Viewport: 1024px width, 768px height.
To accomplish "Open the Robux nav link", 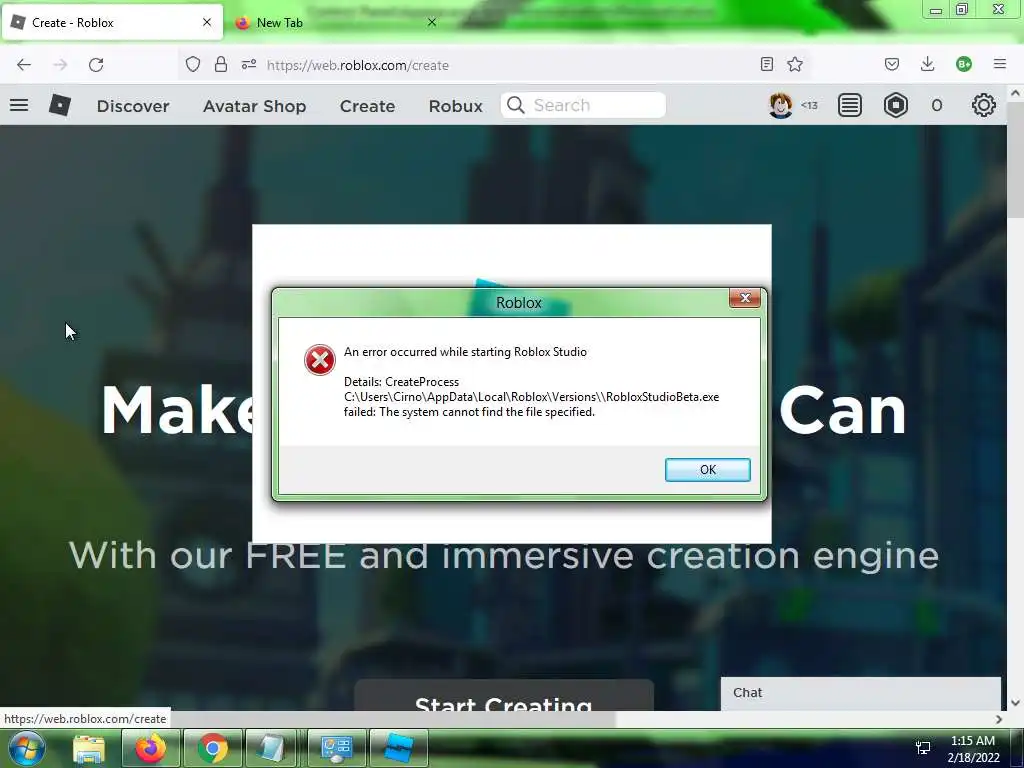I will (456, 106).
